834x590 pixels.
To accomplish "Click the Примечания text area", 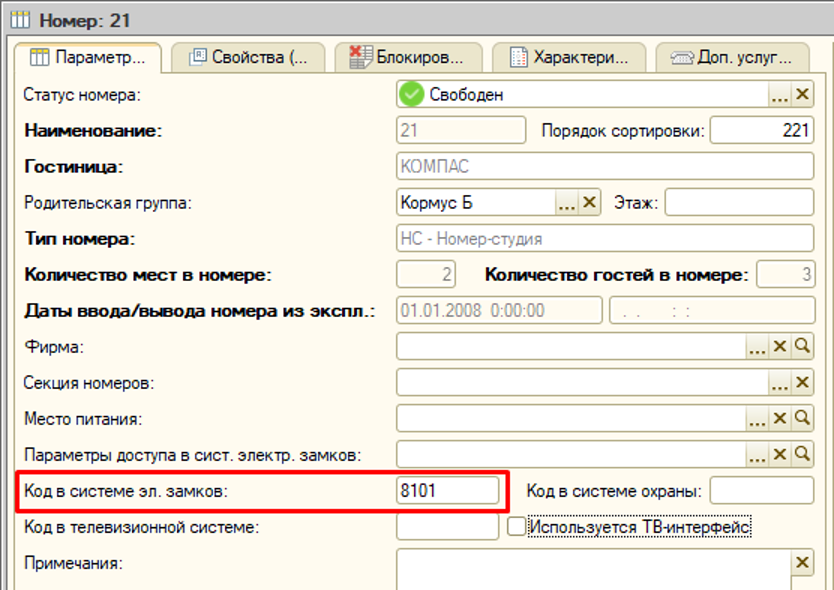I will click(x=593, y=569).
